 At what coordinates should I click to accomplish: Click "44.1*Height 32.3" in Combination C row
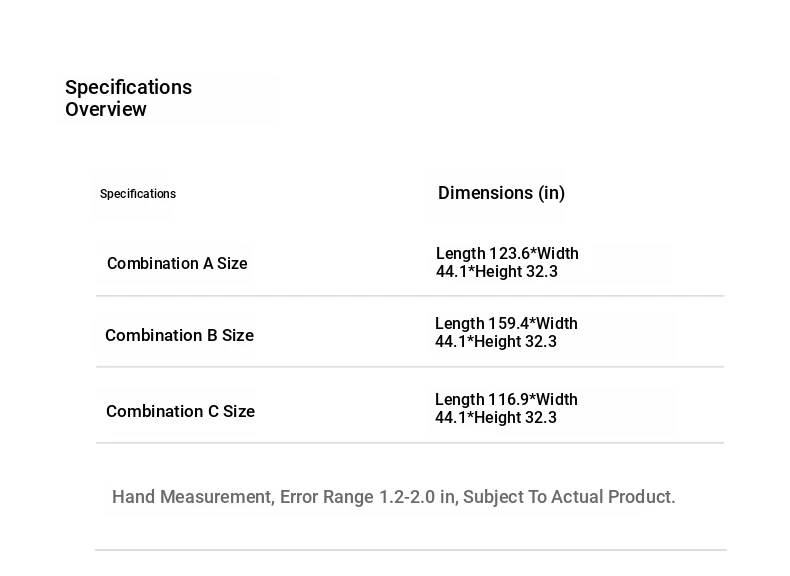pos(496,418)
